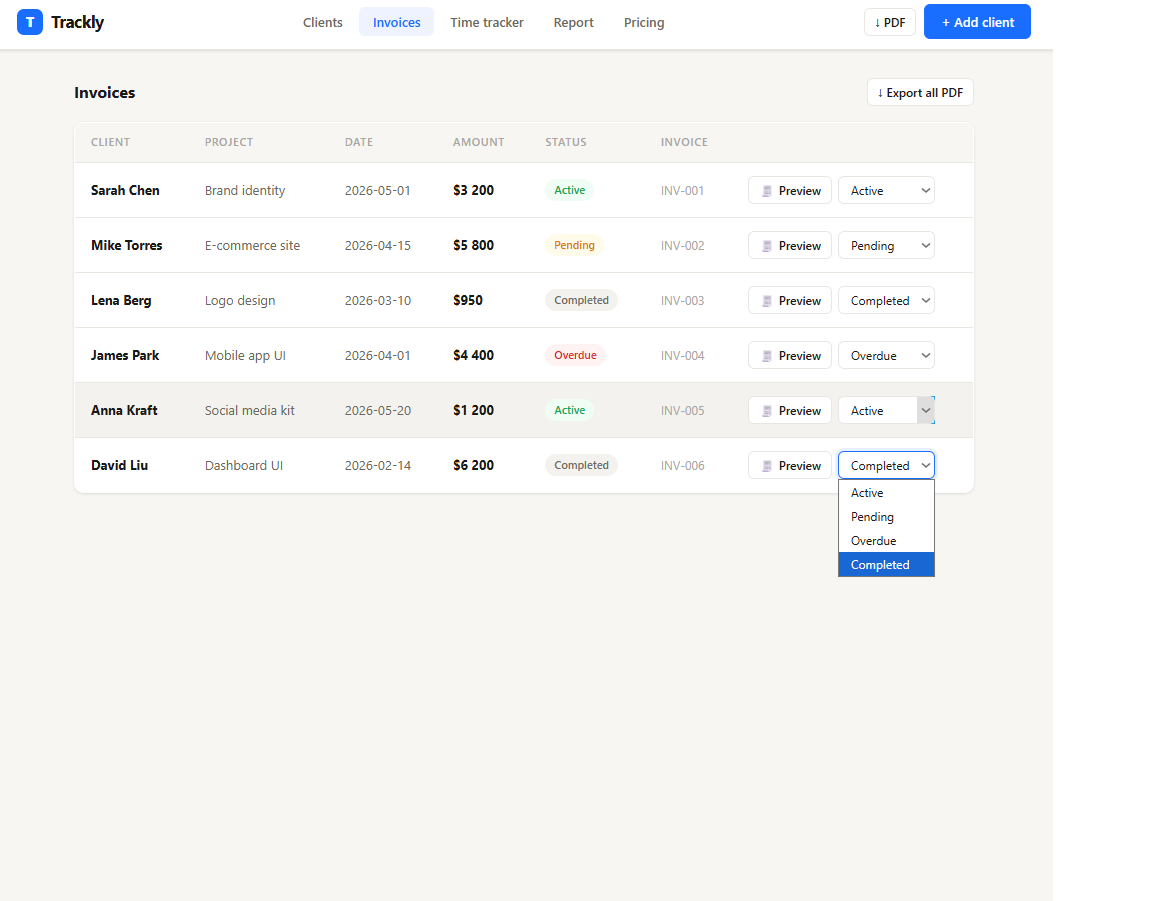The image size is (1152, 901).
Task: Click the AMOUNT column header
Action: (478, 143)
